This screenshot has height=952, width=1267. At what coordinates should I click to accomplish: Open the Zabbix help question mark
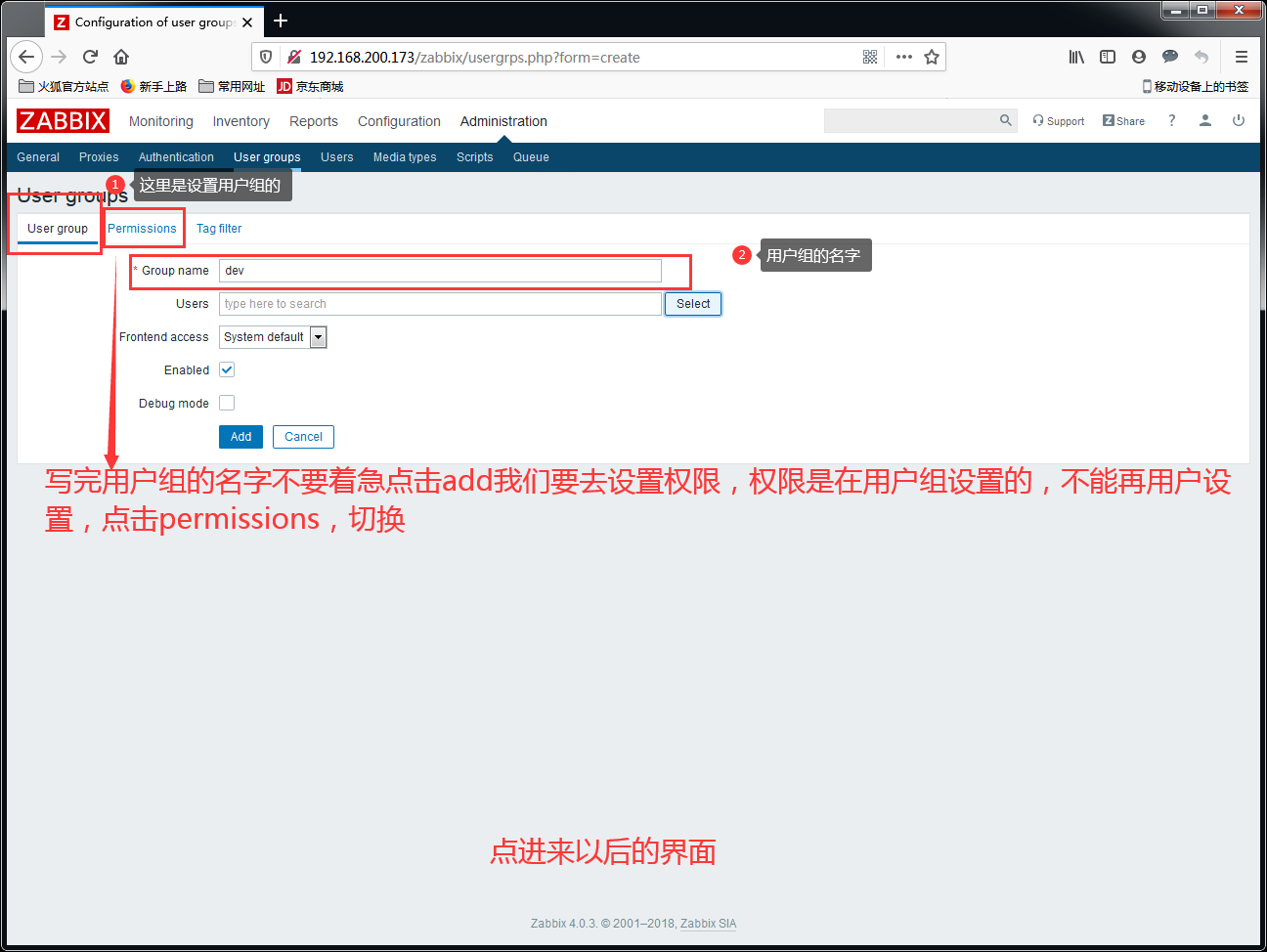click(1171, 120)
